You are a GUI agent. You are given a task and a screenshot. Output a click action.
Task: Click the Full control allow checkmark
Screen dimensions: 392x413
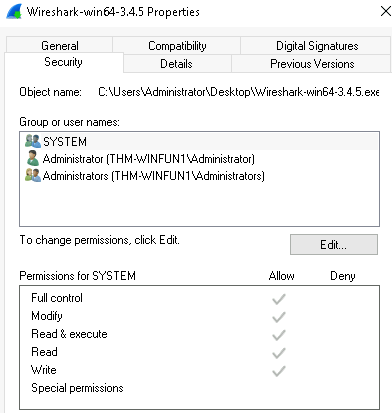(279, 299)
